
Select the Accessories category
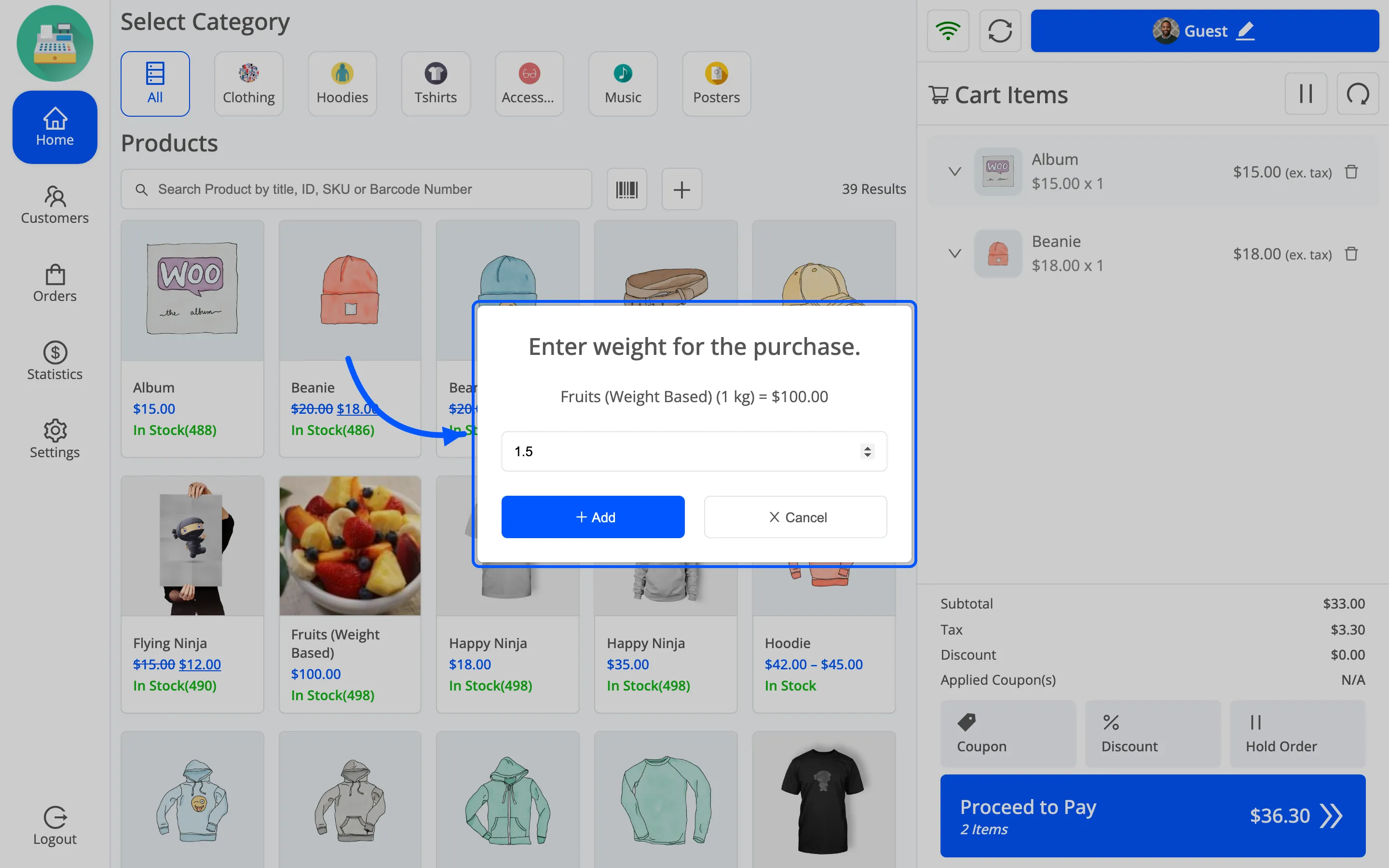[x=529, y=84]
